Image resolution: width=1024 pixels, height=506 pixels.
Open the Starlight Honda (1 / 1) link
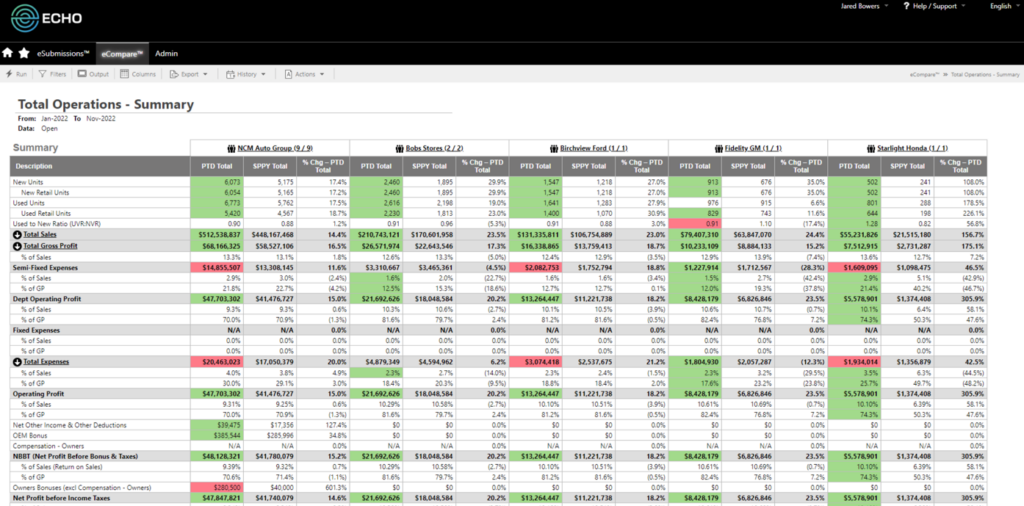coord(912,148)
